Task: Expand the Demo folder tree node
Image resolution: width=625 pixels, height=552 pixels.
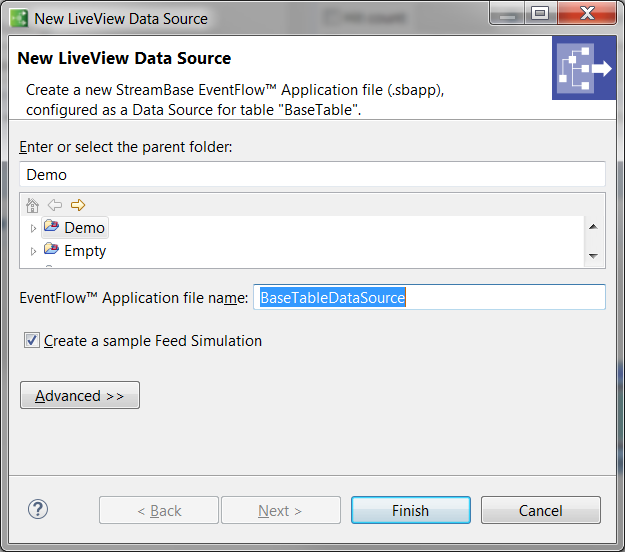Action: (33, 228)
